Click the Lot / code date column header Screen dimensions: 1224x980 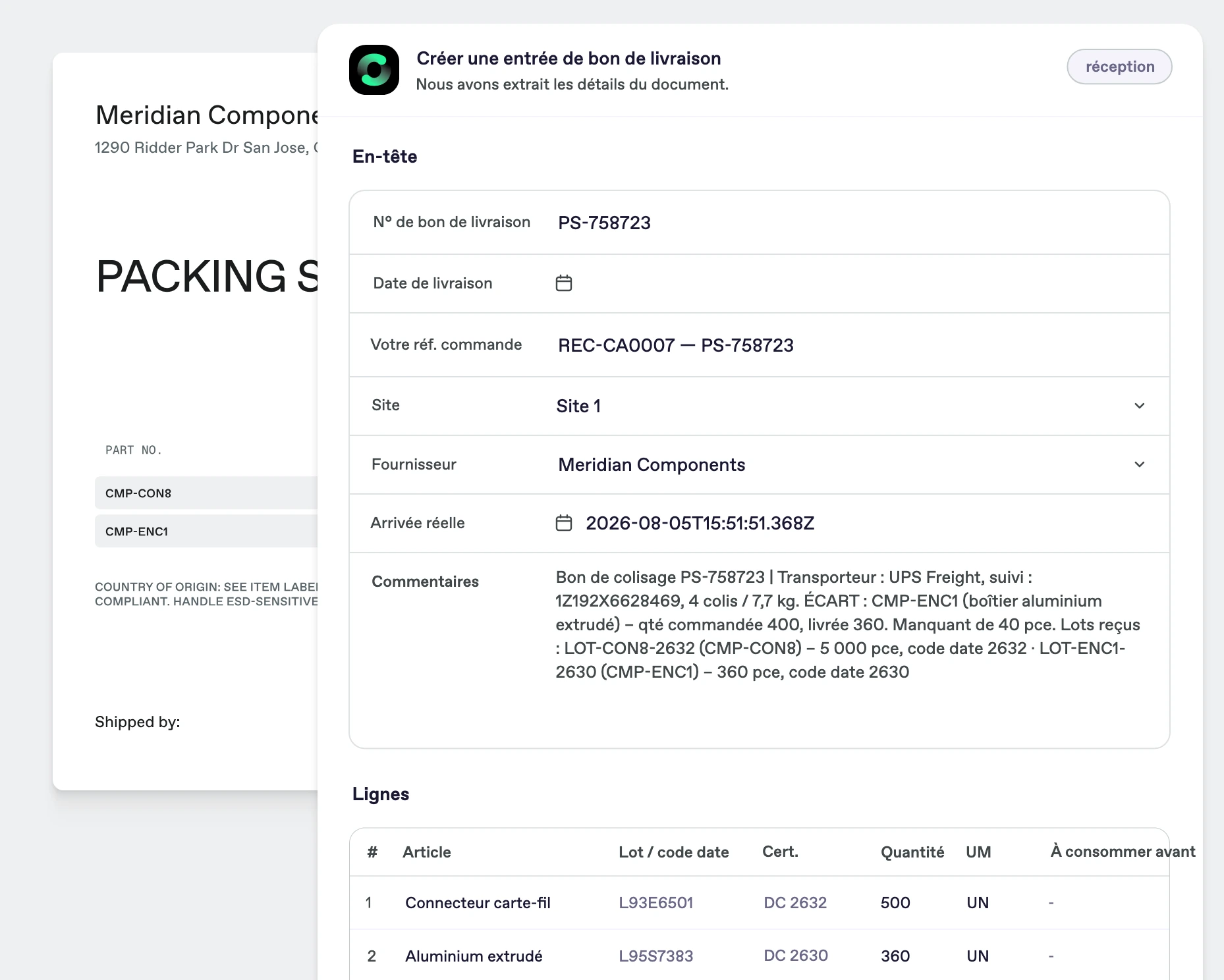(674, 852)
